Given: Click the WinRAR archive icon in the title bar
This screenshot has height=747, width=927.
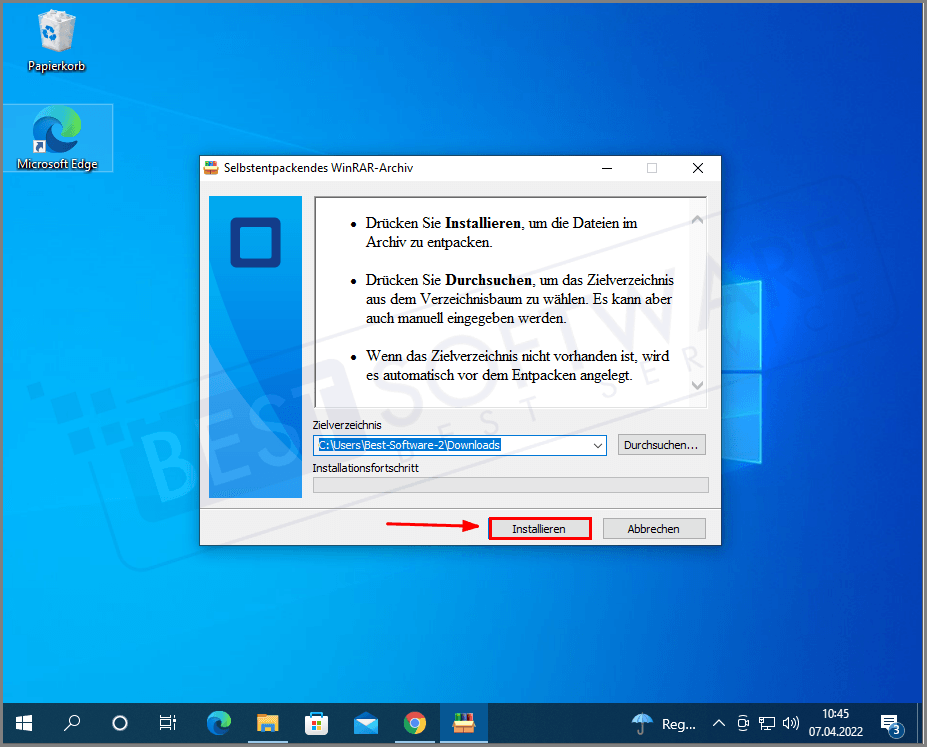Looking at the screenshot, I should pyautogui.click(x=210, y=167).
